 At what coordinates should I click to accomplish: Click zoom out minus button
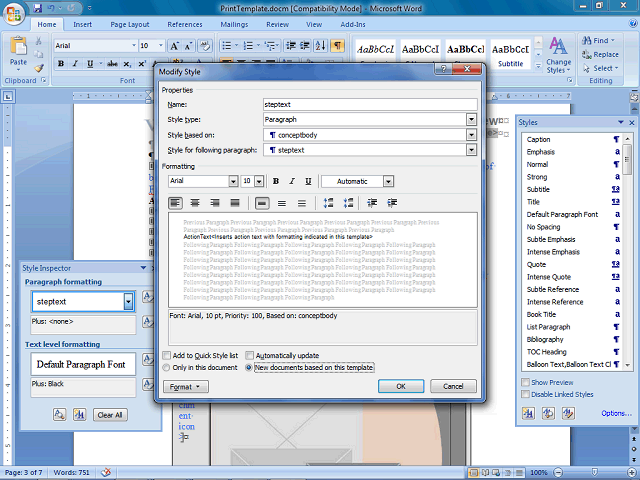[x=557, y=472]
